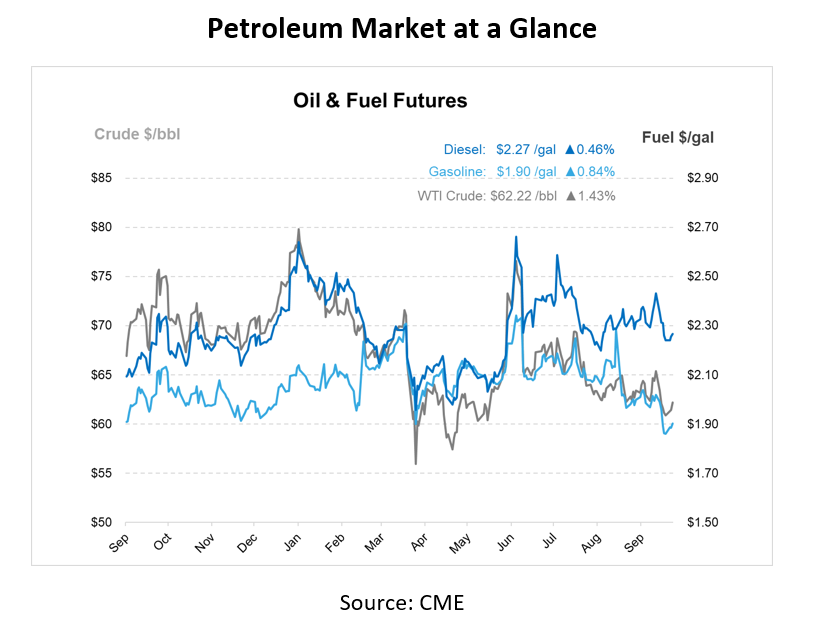The image size is (814, 630).
Task: Select the Gasoline legend label
Action: point(456,171)
